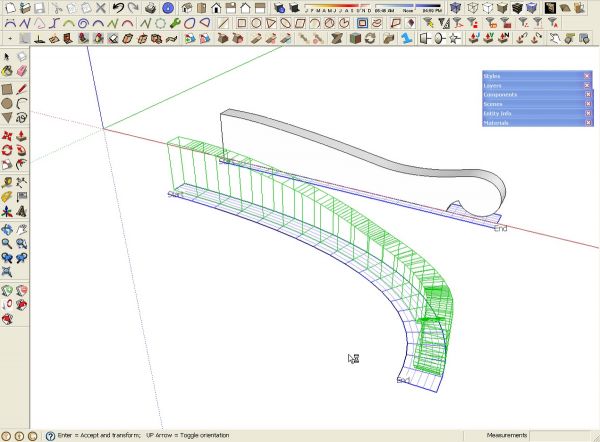Activate the Orbit camera tool
Screen dimensions: 600x442
coord(7,230)
